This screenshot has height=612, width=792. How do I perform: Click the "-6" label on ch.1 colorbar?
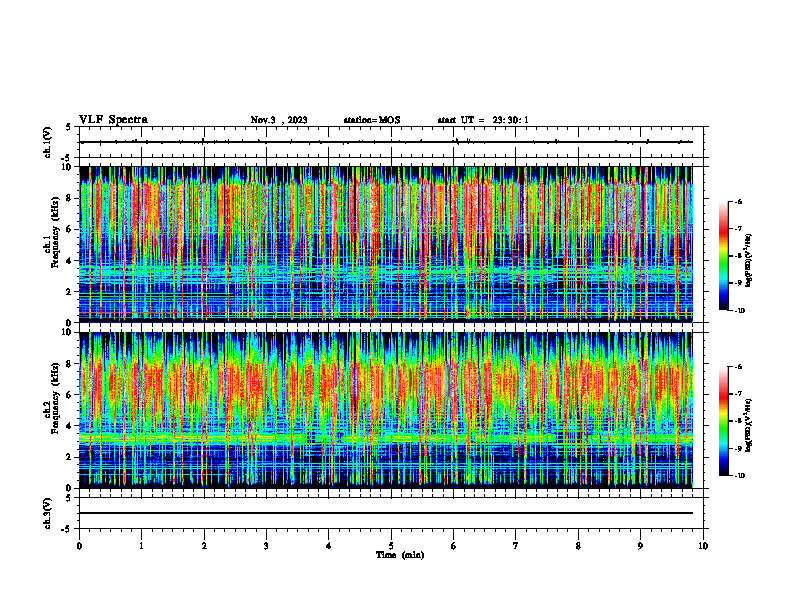click(x=738, y=201)
